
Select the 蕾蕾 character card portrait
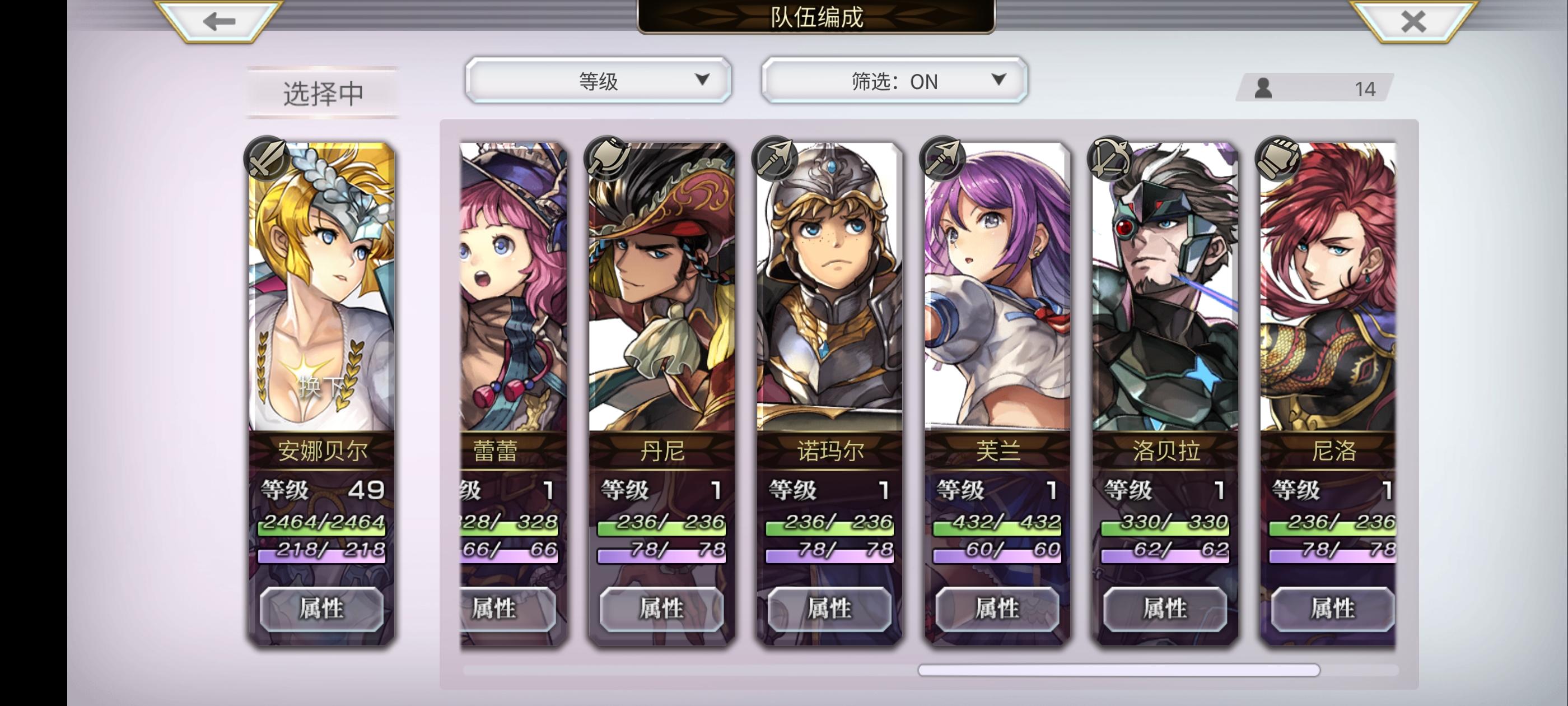pyautogui.click(x=513, y=286)
